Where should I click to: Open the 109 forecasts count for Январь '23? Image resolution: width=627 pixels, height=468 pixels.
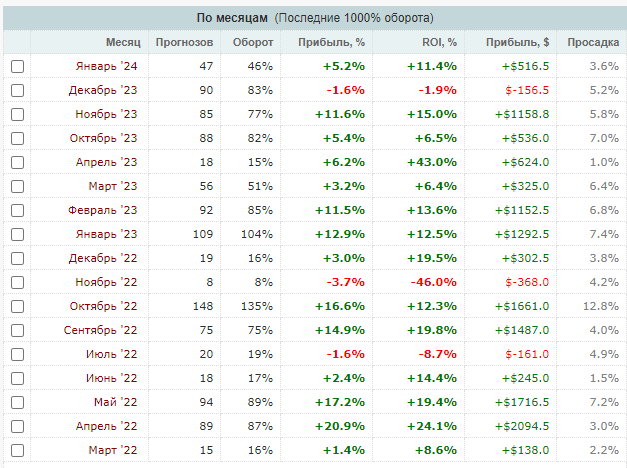(x=201, y=234)
